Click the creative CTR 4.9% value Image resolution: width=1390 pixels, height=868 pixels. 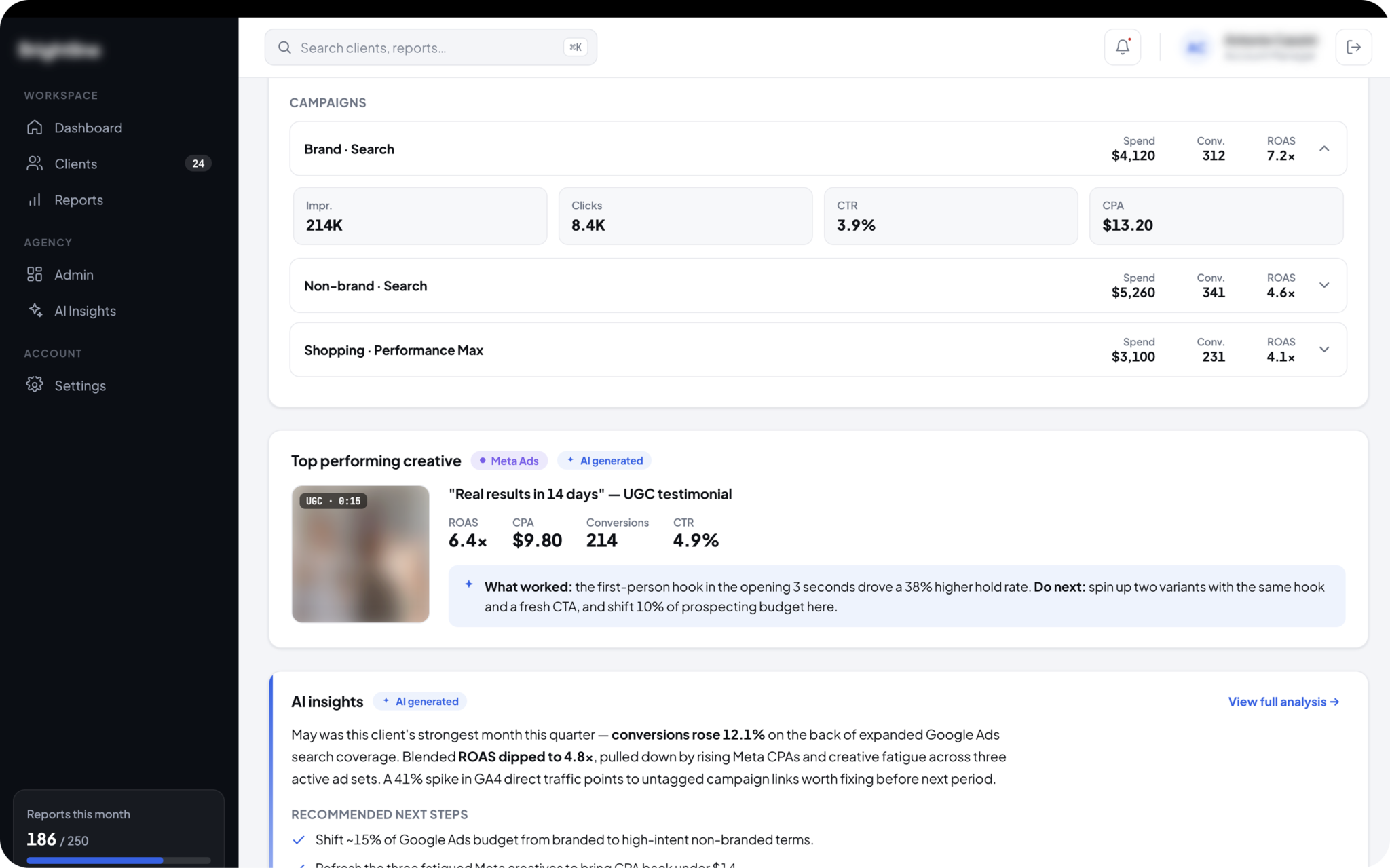point(696,541)
